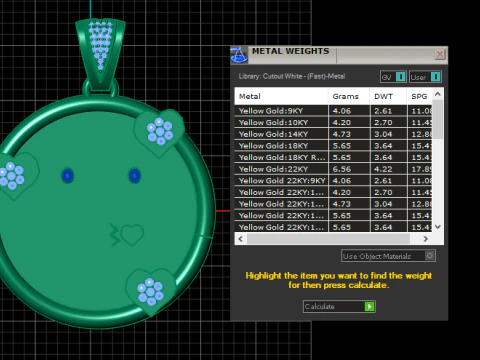Select the engraved heart kiss mouth
The image size is (480, 360).
click(x=127, y=234)
